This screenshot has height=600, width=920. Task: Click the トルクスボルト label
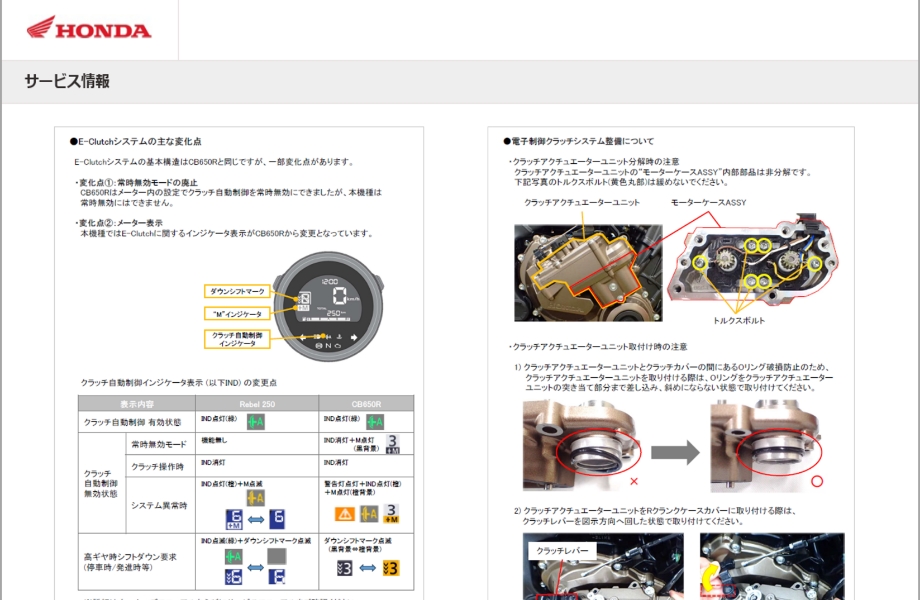739,320
